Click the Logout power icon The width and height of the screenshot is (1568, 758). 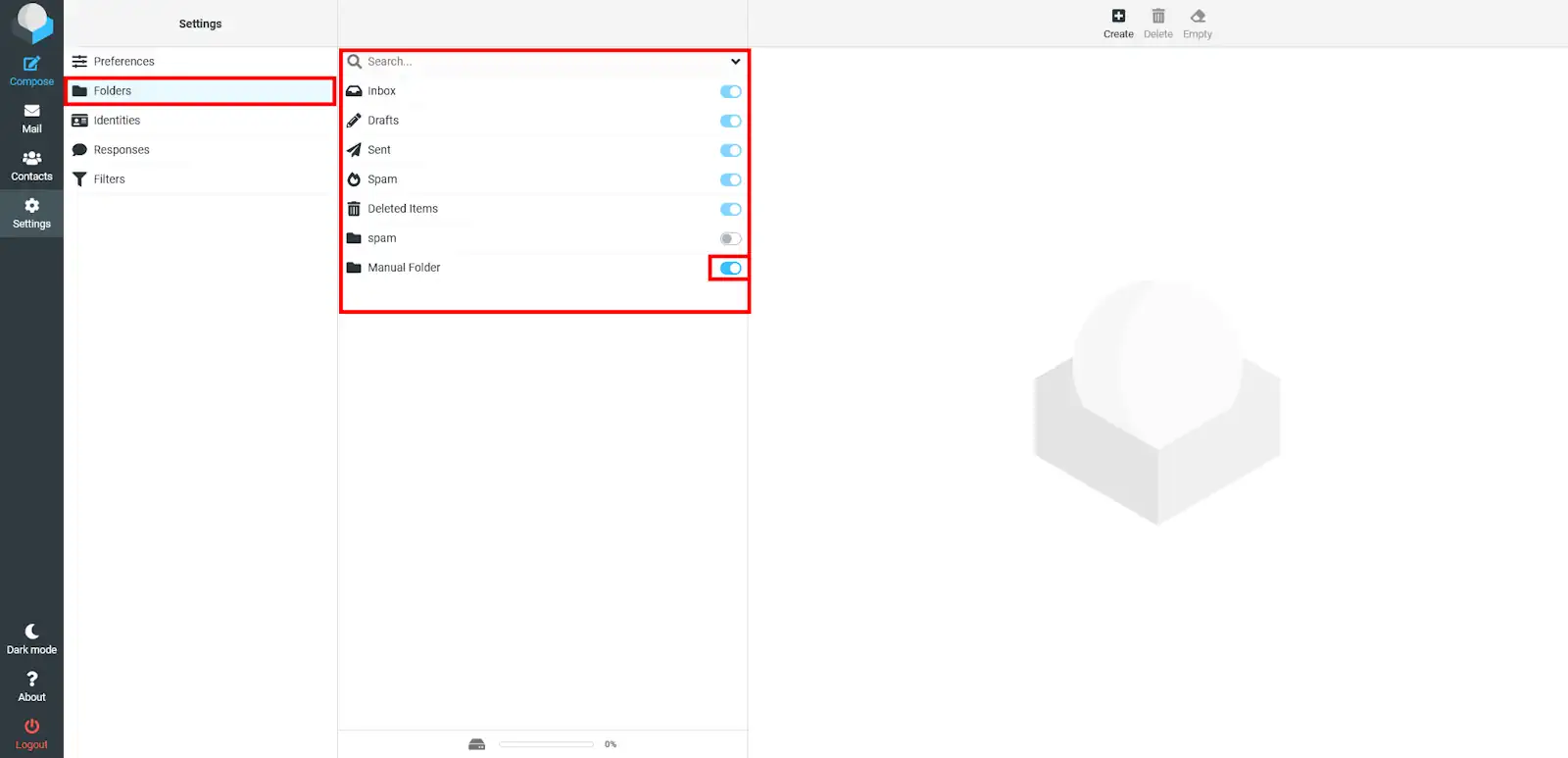pos(31,727)
